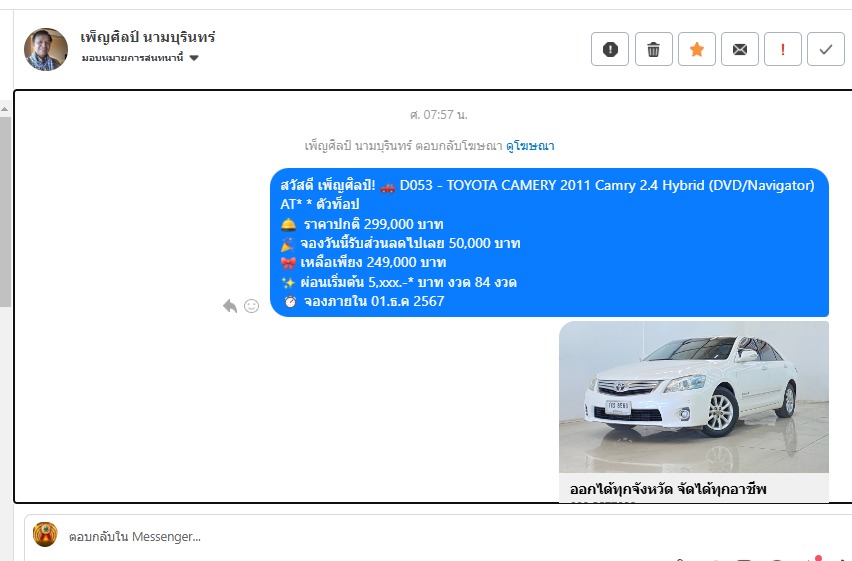Mark conversation as spam with exclamation circle icon
This screenshot has height=561, width=852.
point(610,49)
